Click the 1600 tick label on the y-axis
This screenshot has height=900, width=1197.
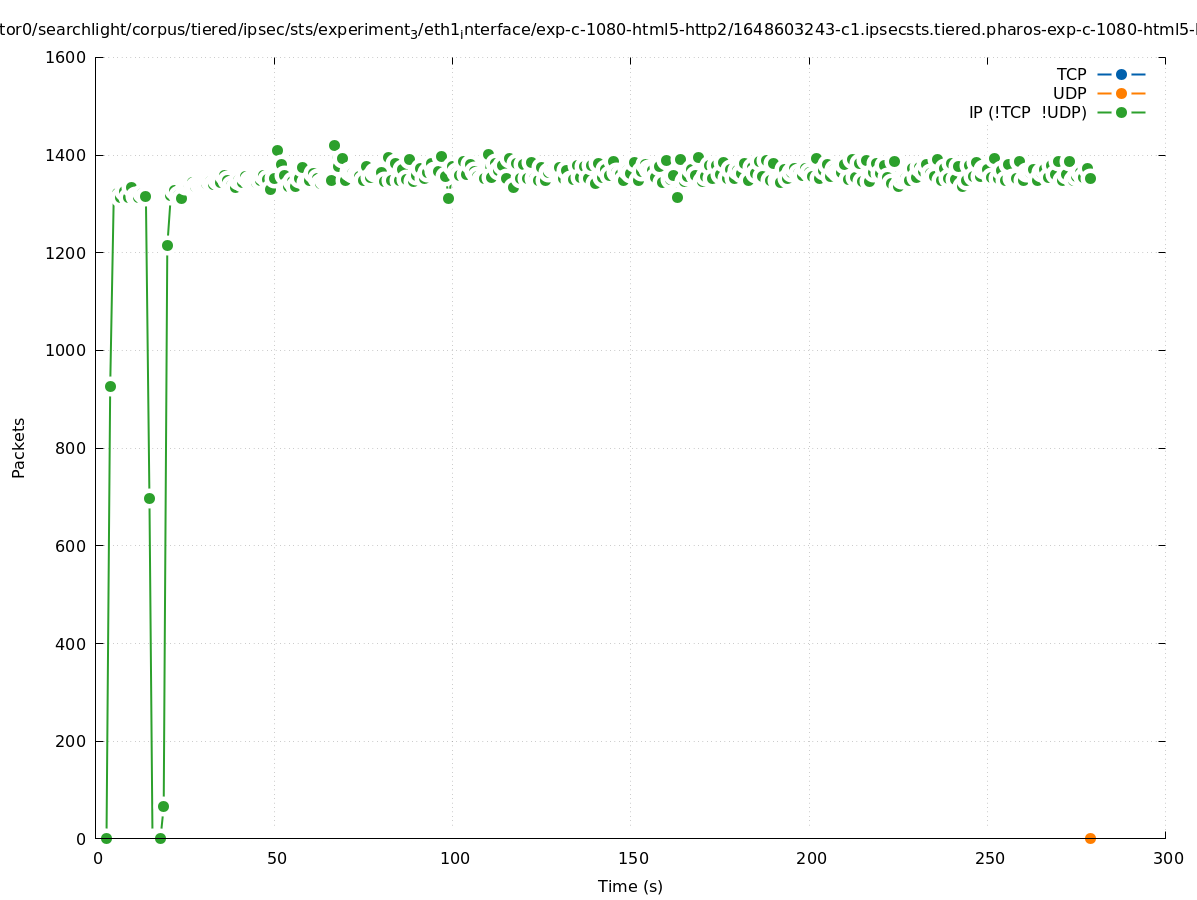coord(66,57)
